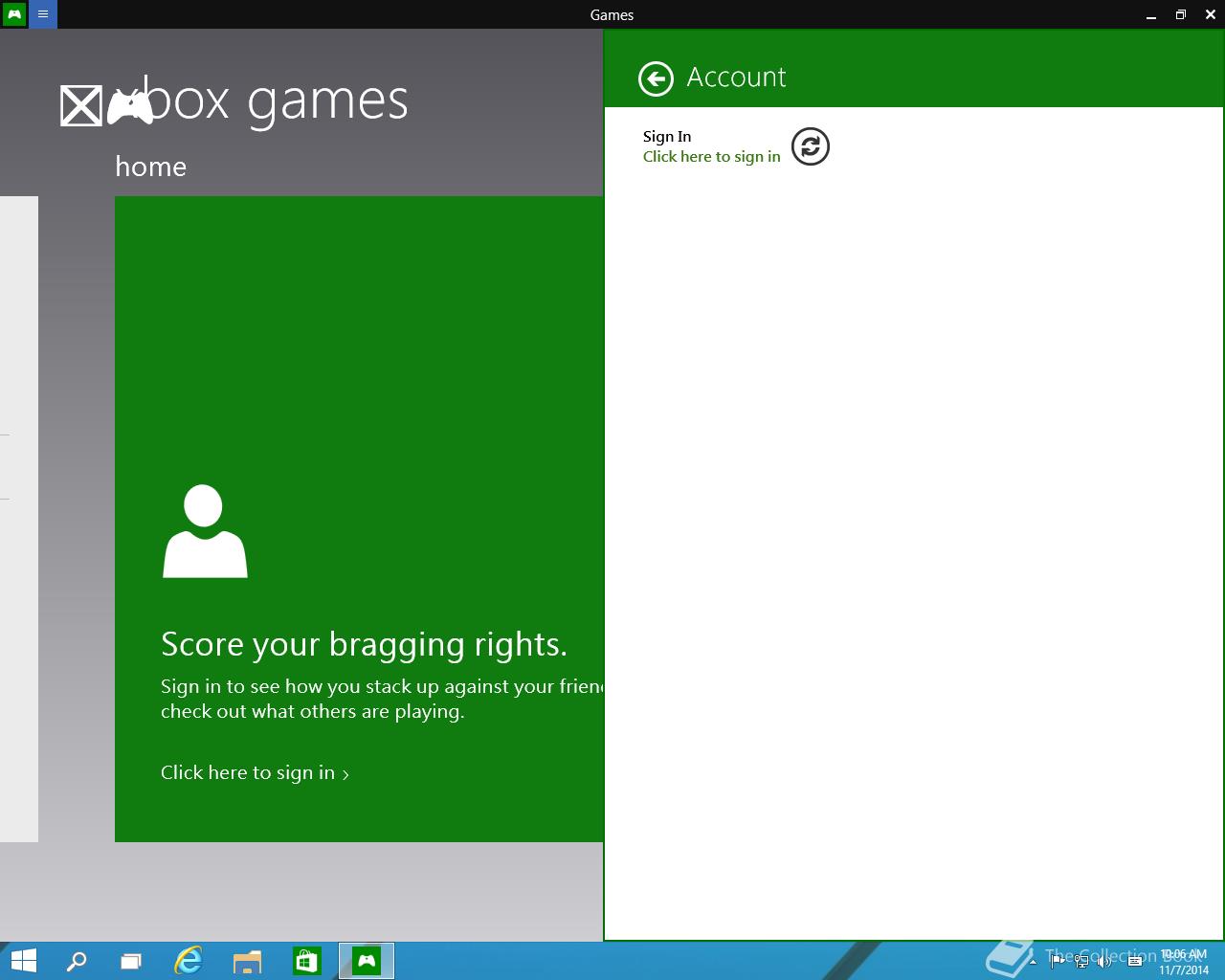Image resolution: width=1225 pixels, height=980 pixels.
Task: Click the user profile silhouette icon
Action: [x=205, y=531]
